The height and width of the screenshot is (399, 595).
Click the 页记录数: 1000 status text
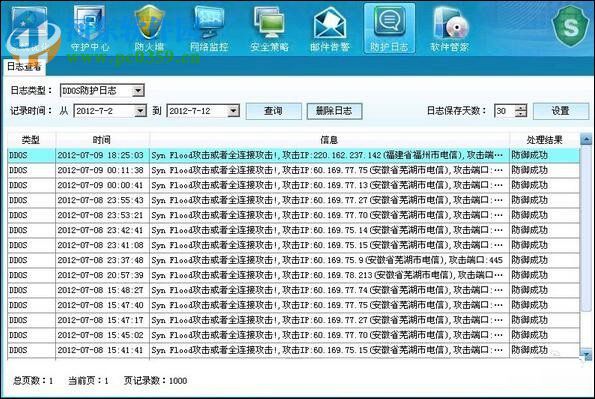155,380
